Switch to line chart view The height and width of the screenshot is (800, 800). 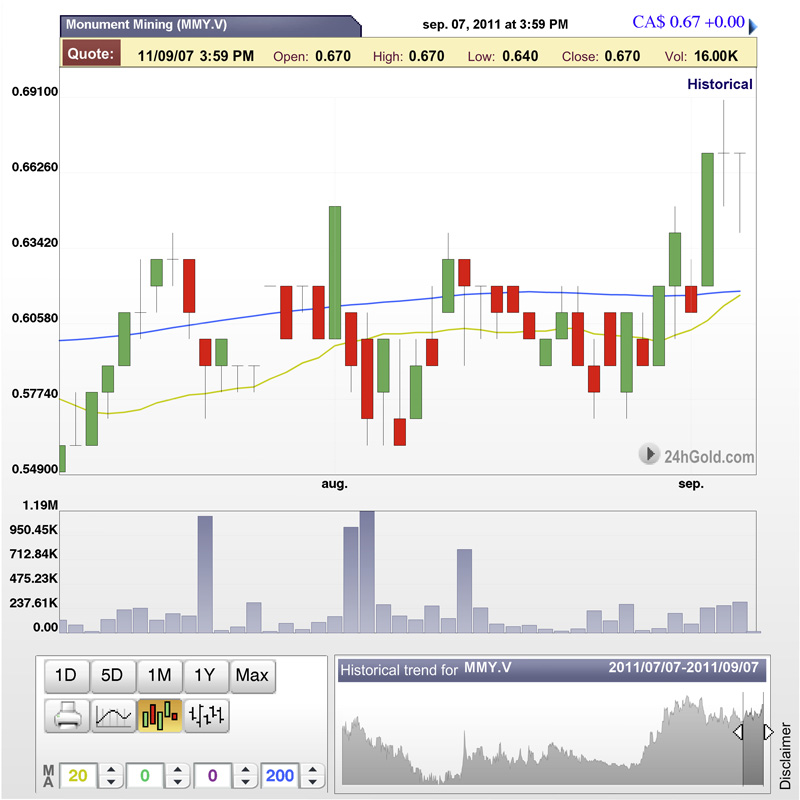113,715
